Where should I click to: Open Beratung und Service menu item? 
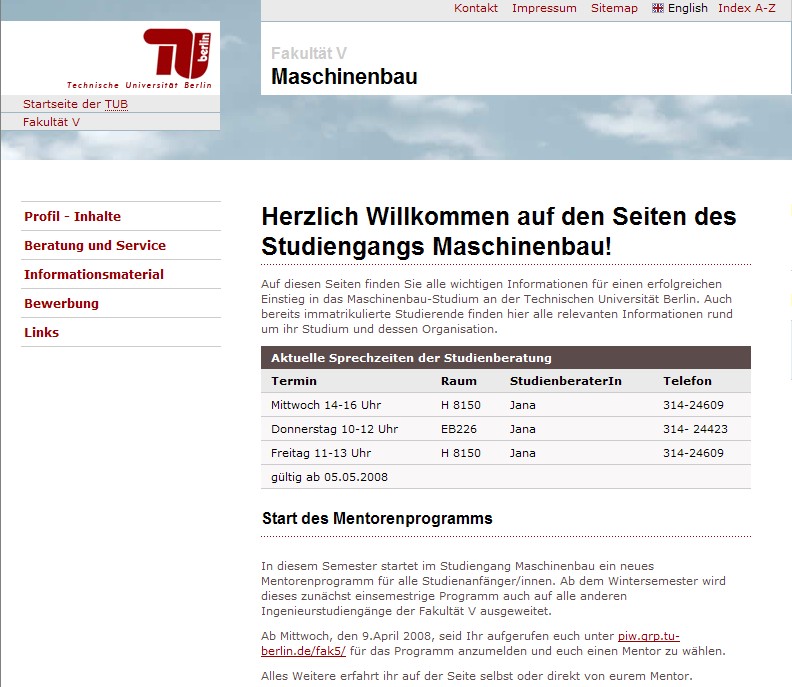click(95, 246)
